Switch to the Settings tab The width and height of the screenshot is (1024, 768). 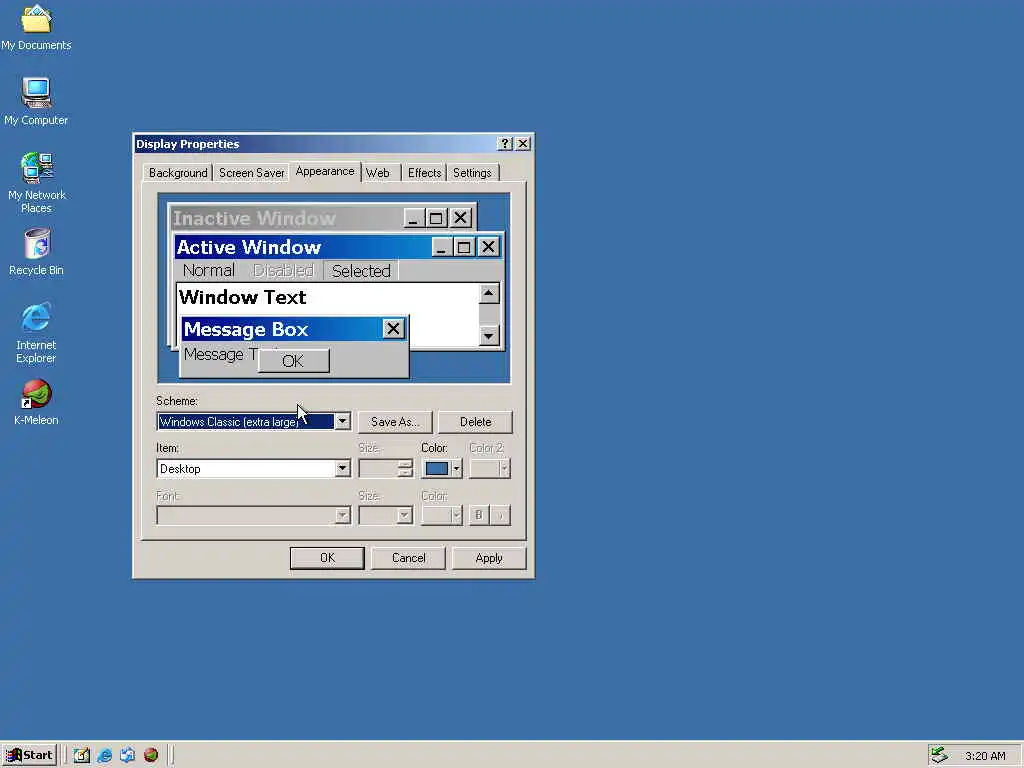click(472, 173)
